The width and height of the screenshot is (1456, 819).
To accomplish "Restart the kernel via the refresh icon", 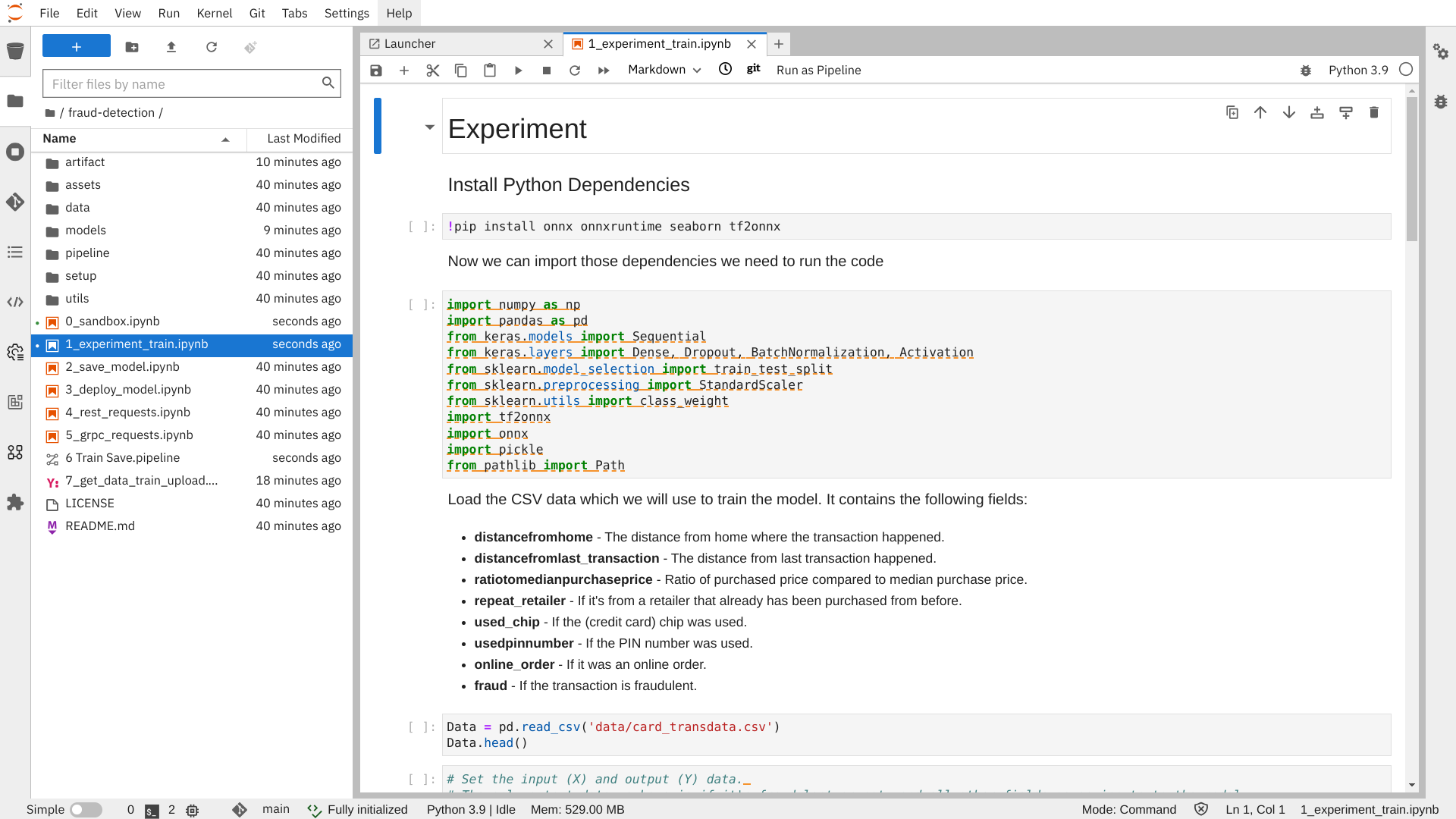I will click(x=575, y=70).
